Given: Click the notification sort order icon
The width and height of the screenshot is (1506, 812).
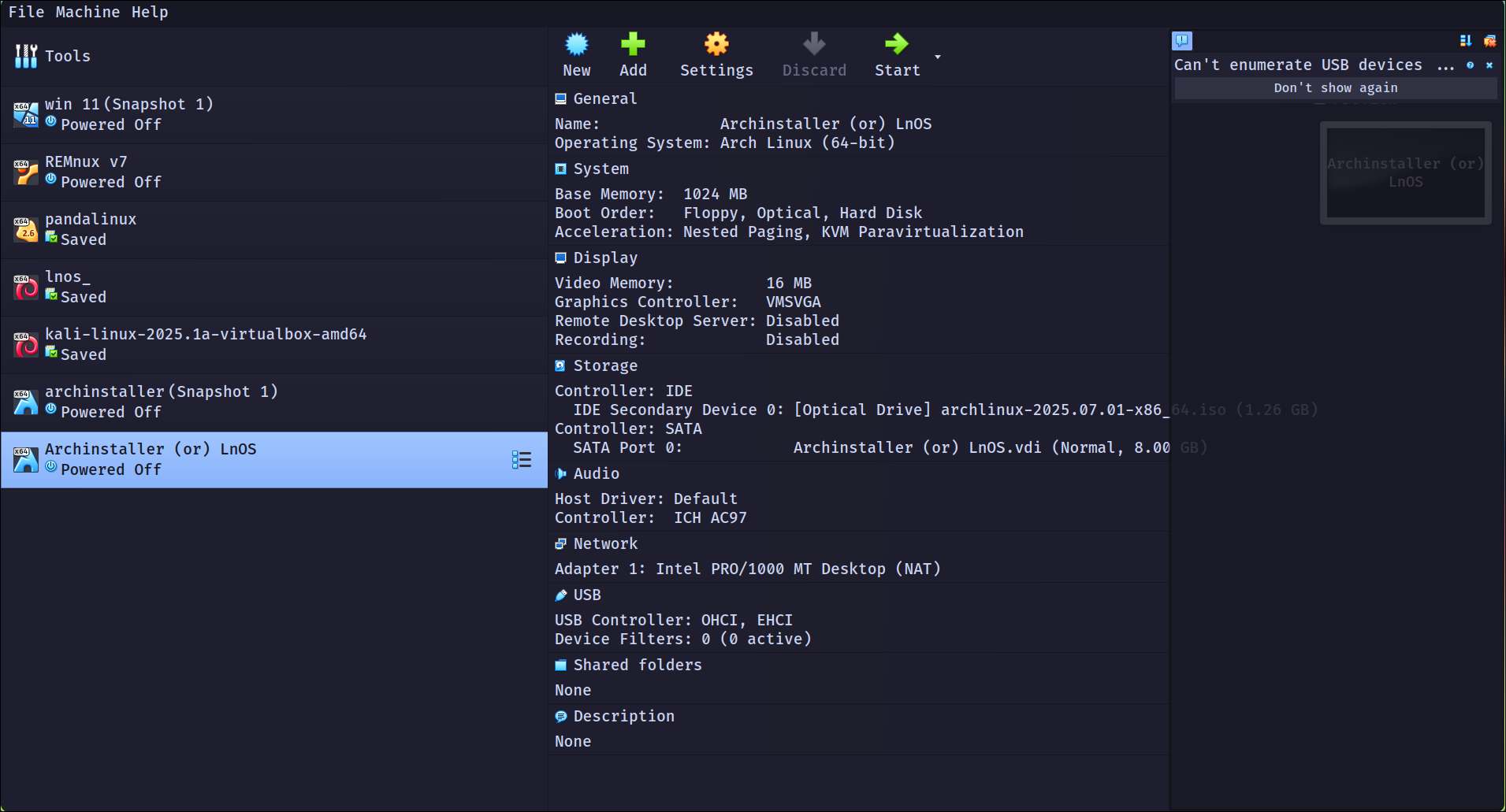Looking at the screenshot, I should pyautogui.click(x=1466, y=41).
